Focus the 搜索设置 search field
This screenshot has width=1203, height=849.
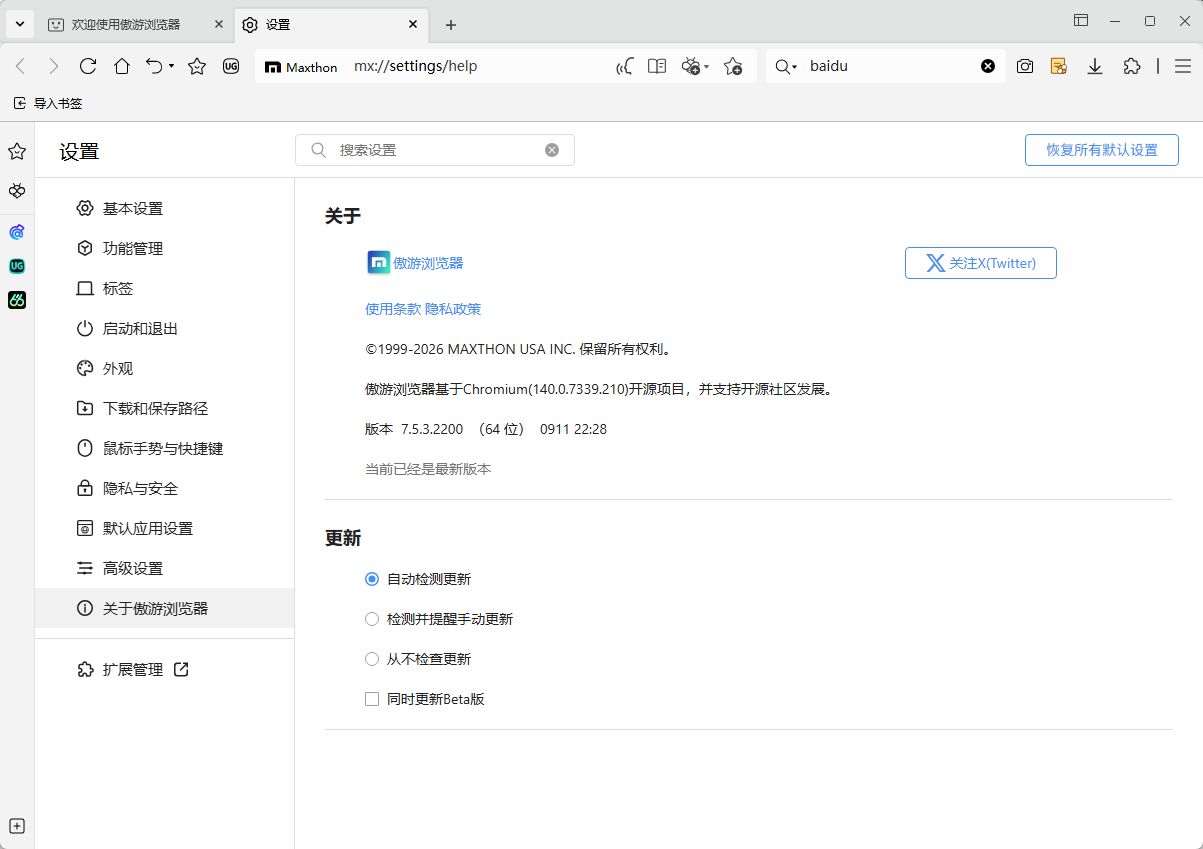pyautogui.click(x=435, y=150)
